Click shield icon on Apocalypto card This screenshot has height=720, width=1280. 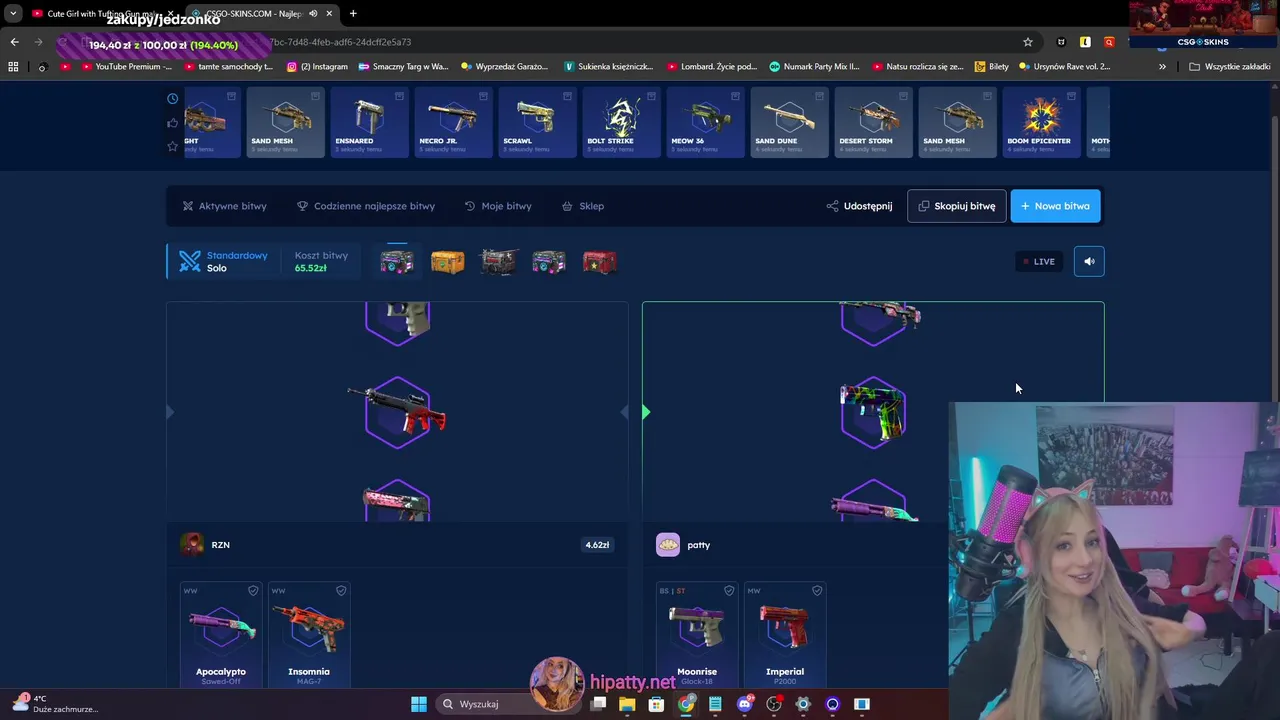tap(253, 591)
